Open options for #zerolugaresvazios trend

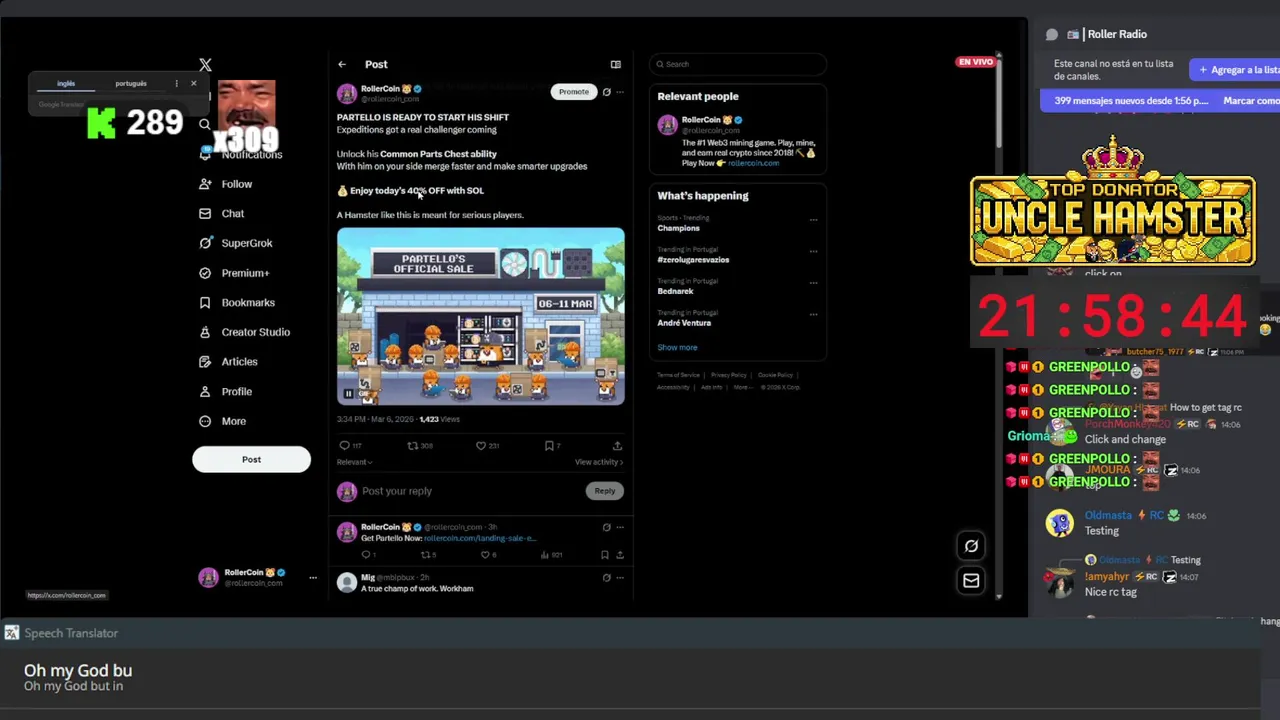tap(813, 252)
